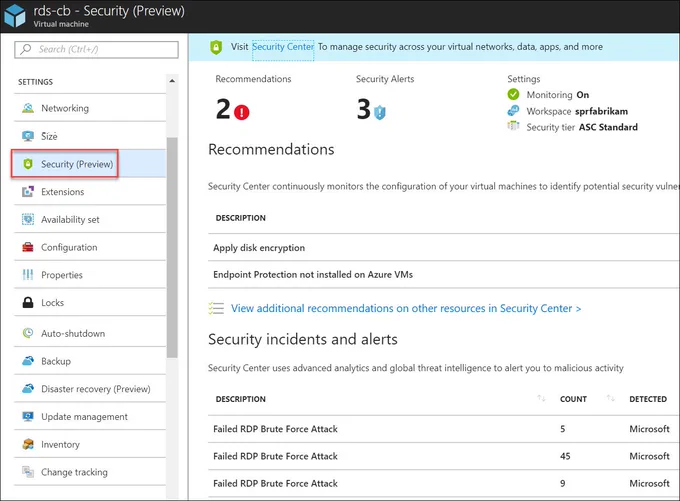Open the RDP Brute Force alert with count 45
Viewport: 680px width, 501px height.
pos(444,456)
